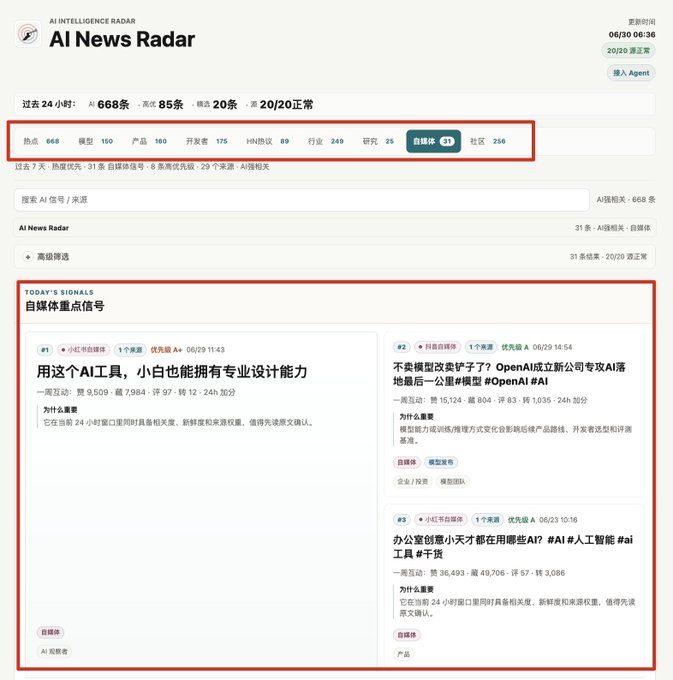Screen dimensions: 673x680
Task: Open the 产品 160 tab
Action: [150, 141]
